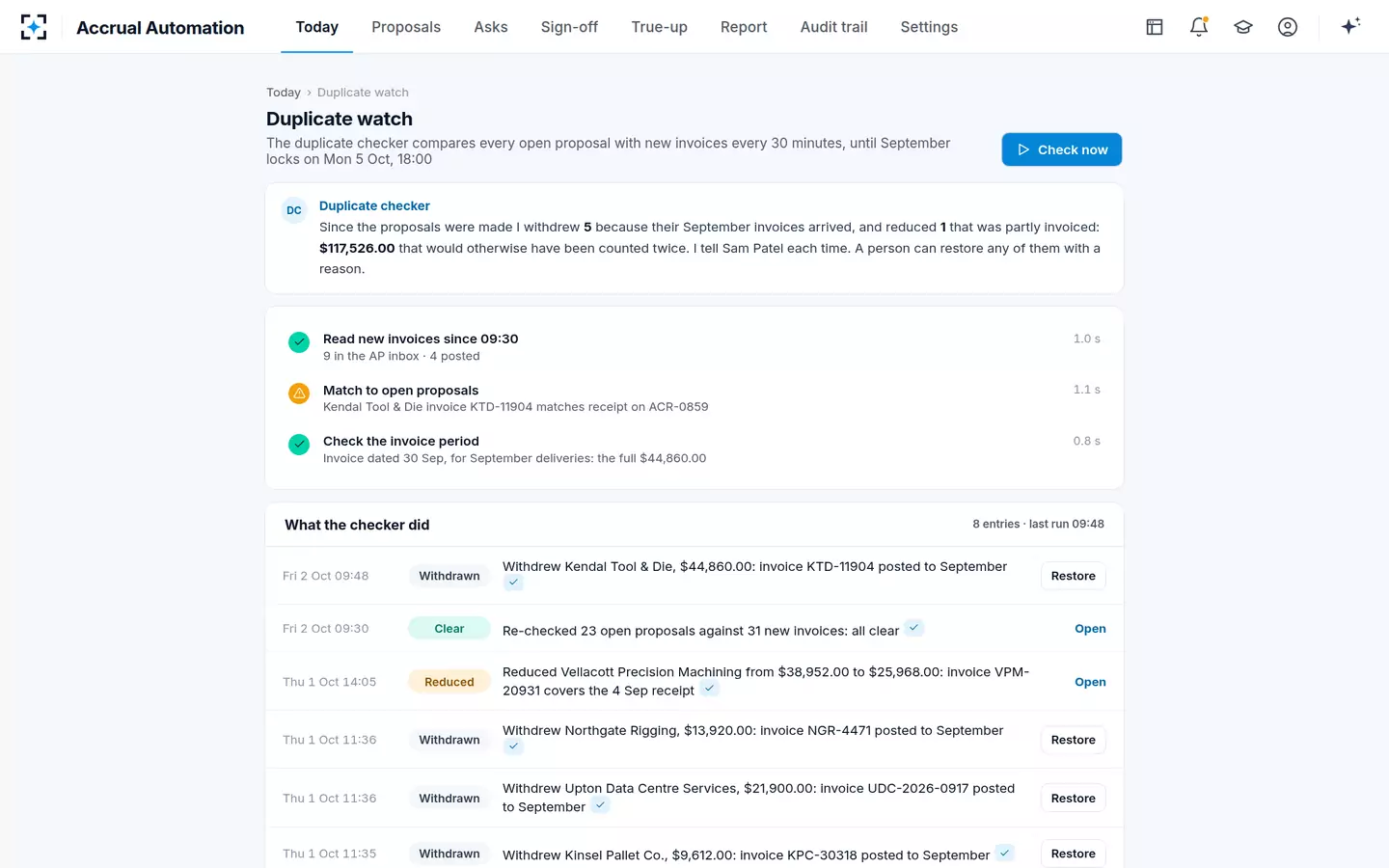Restore the Upton Data Centre Services withdrawal

(x=1074, y=799)
